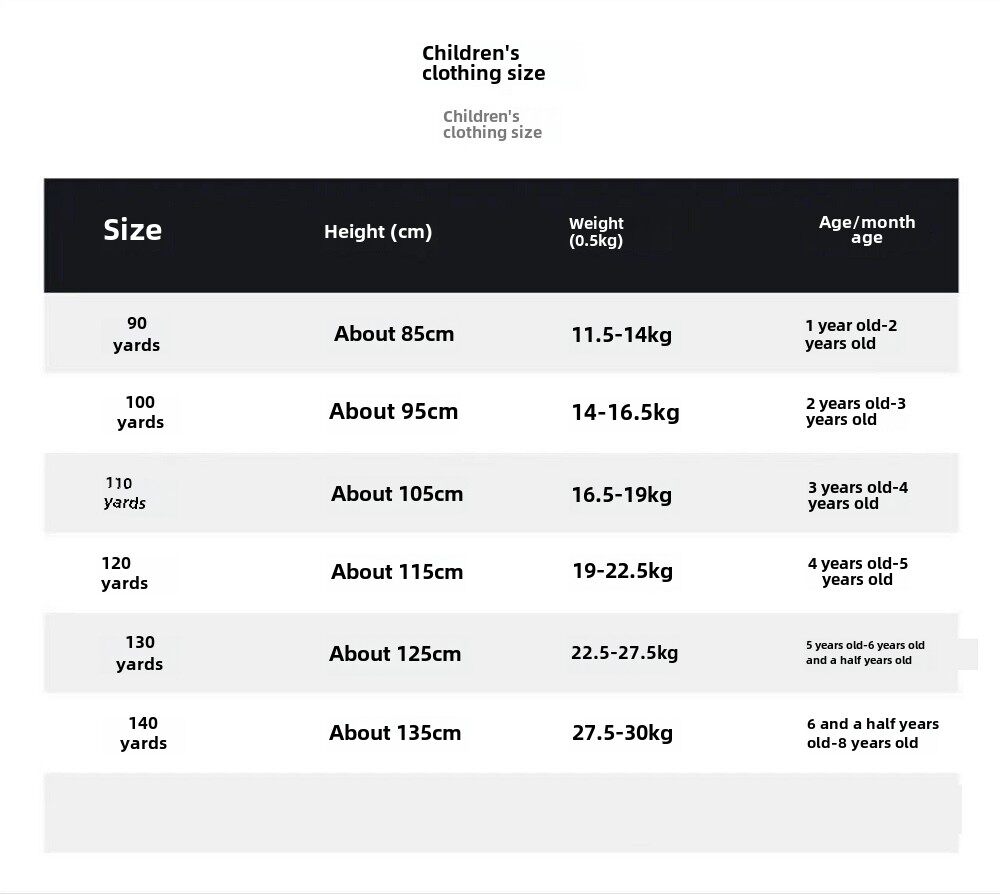Screen dimensions: 1000x894
Task: Click the "2 years old-3 years old" cell
Action: (856, 412)
